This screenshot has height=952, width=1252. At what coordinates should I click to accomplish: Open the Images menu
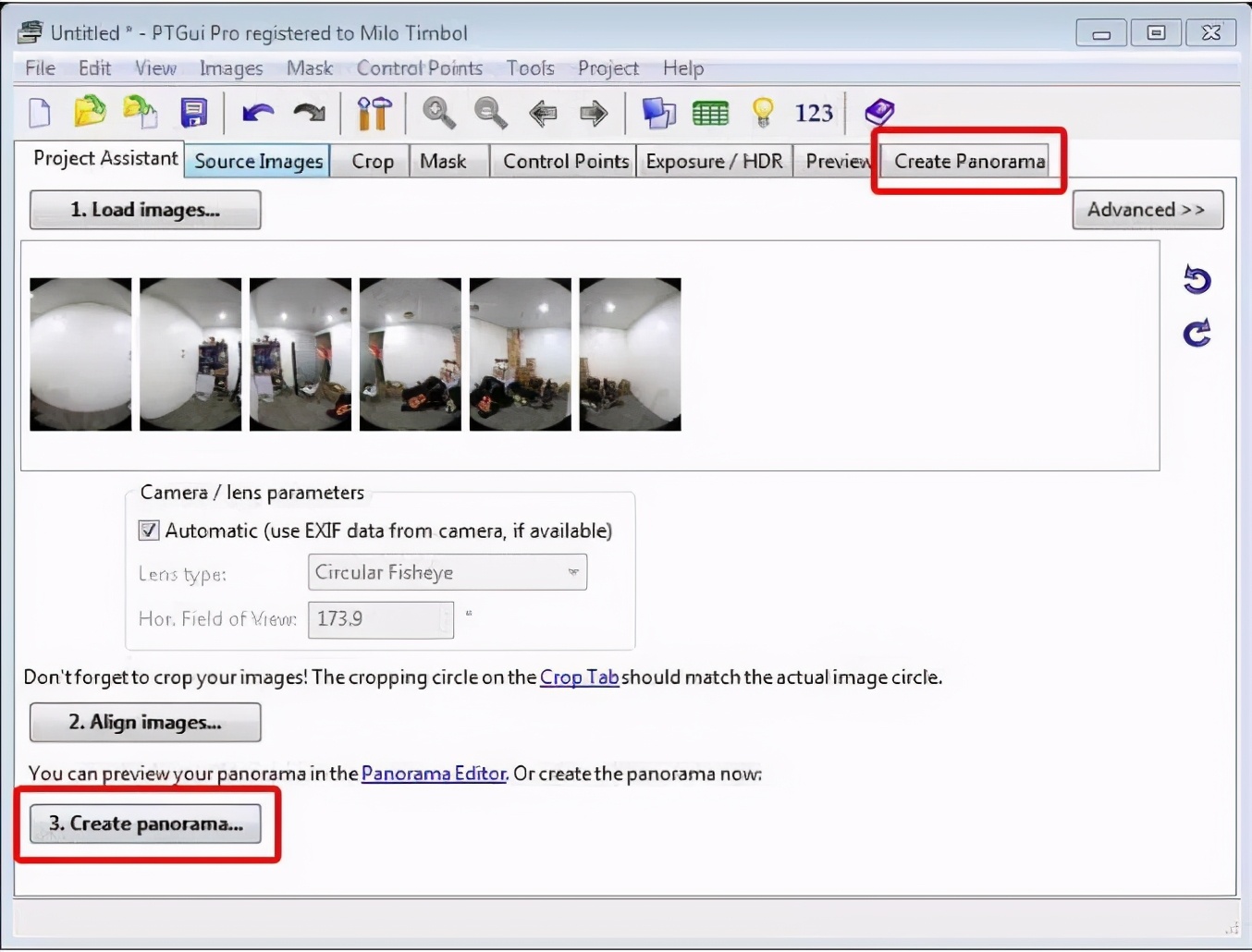(x=231, y=68)
